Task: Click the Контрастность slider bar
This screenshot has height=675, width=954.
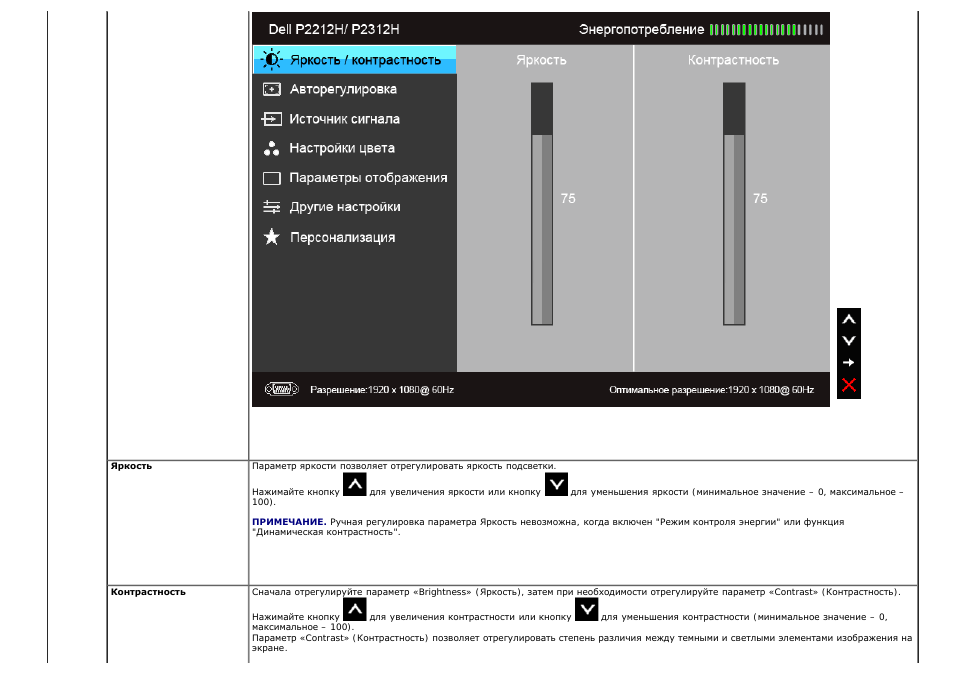Action: 734,204
